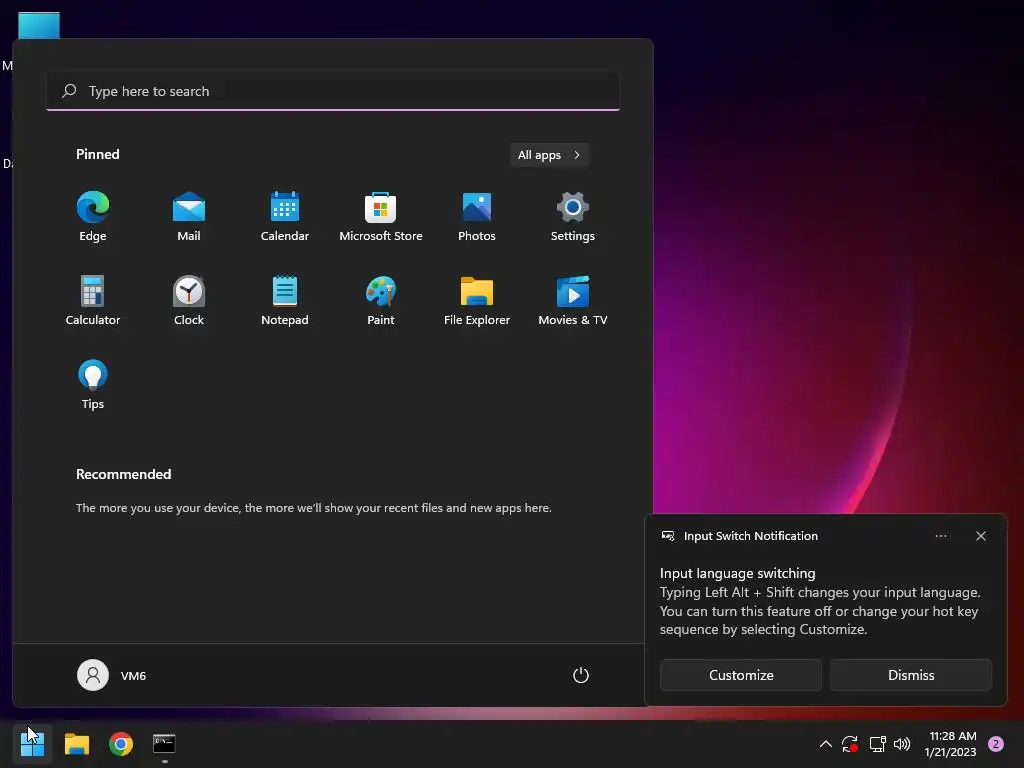Launch the Mail app
The height and width of the screenshot is (768, 1024).
pos(189,217)
